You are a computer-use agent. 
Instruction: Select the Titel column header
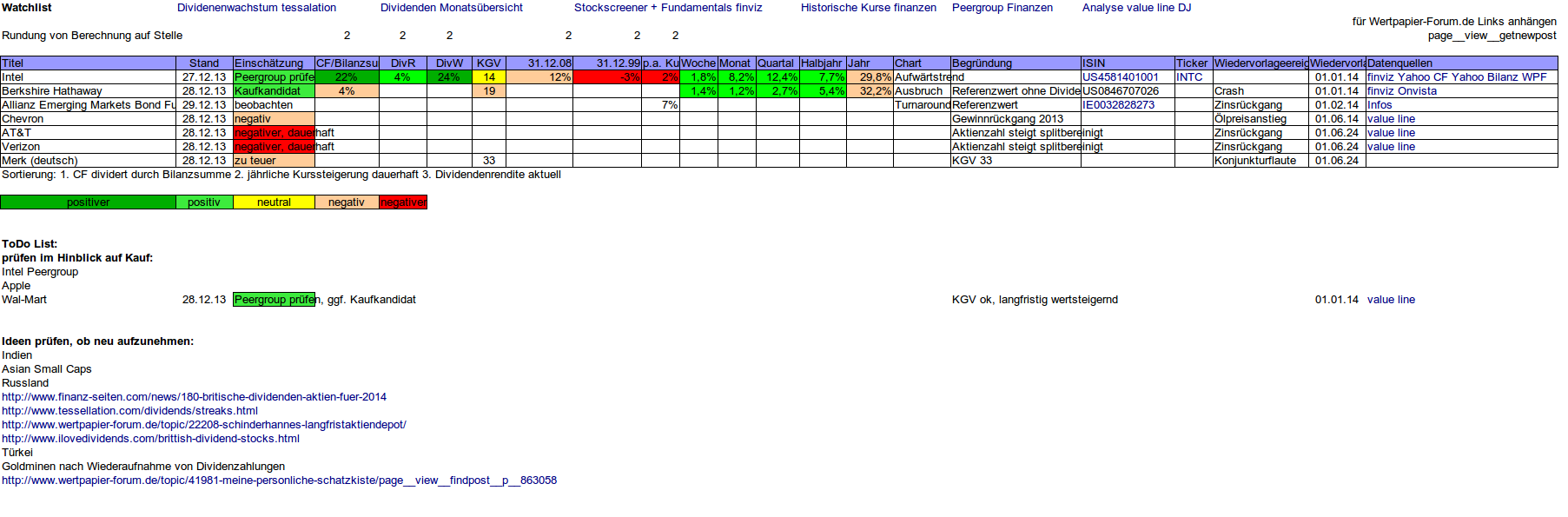88,63
